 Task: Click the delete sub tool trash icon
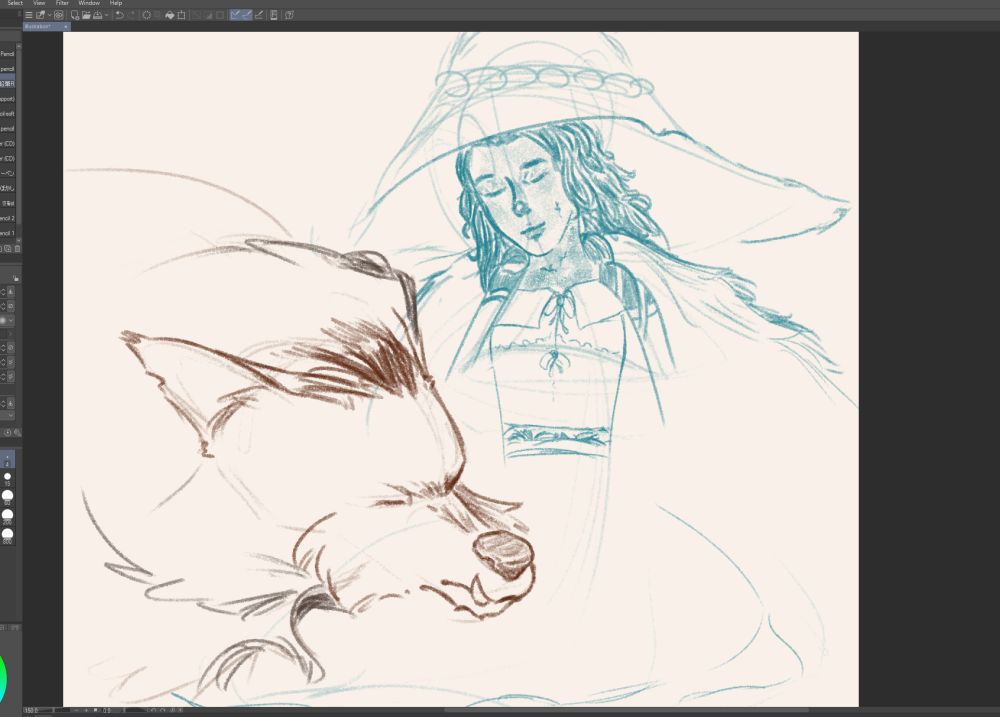(x=18, y=249)
